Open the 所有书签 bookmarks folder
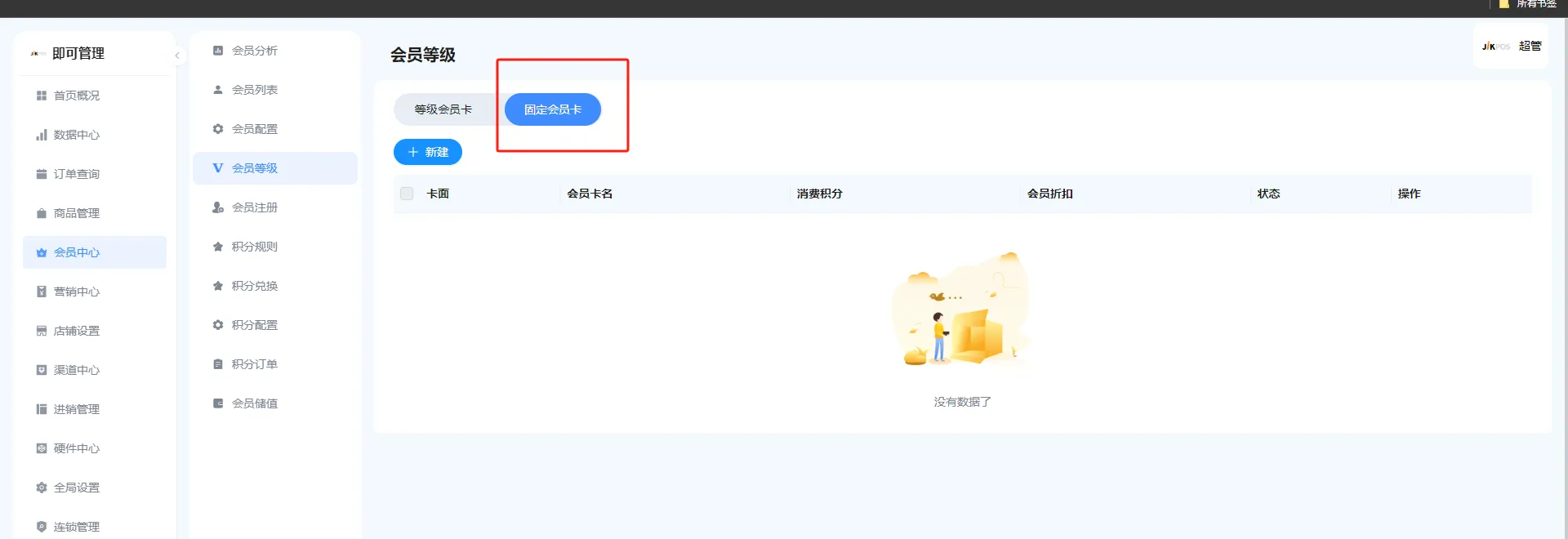Screen dimensions: 1568x539 pyautogui.click(x=1528, y=5)
